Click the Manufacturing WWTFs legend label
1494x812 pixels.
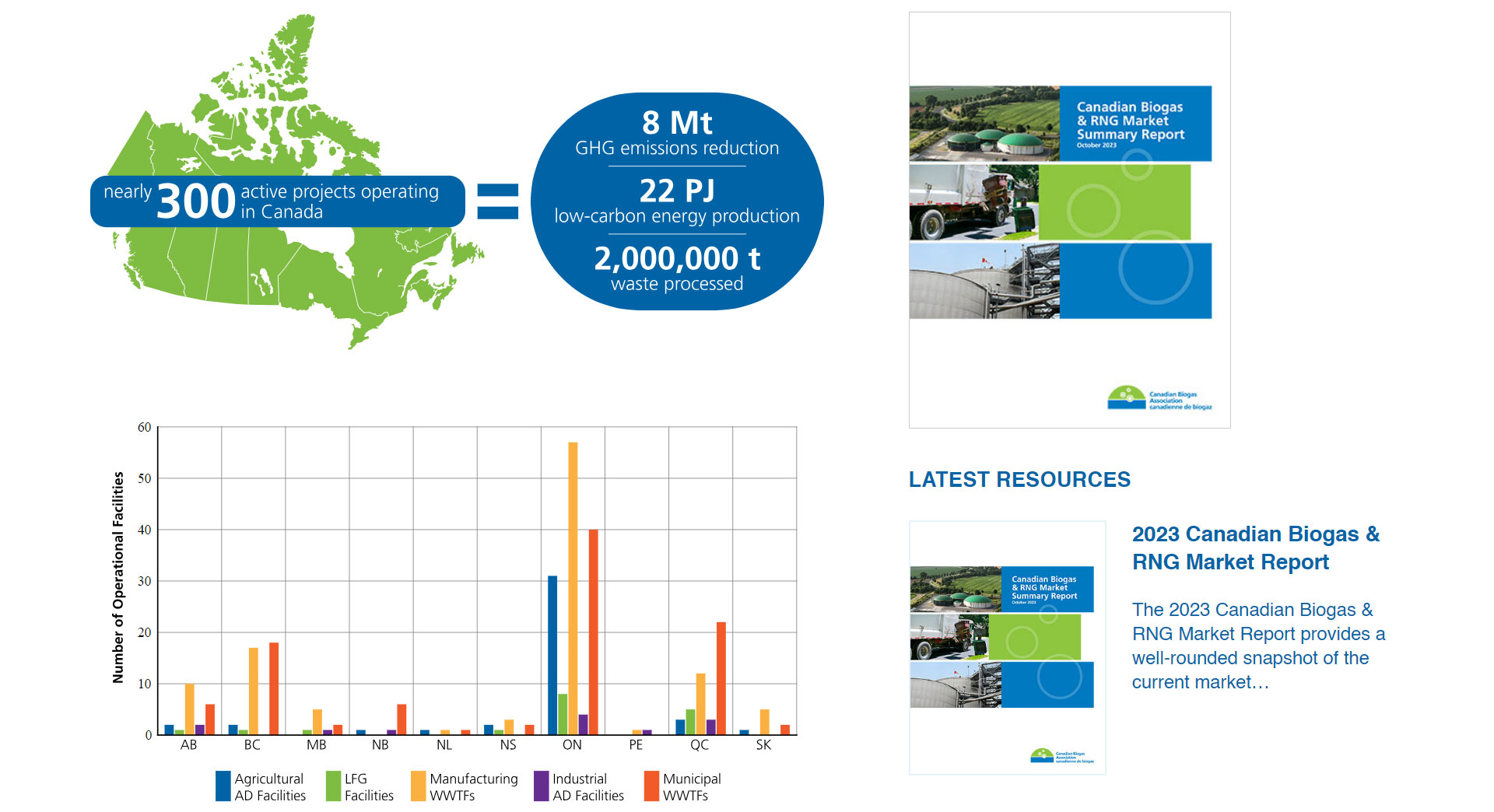474,787
